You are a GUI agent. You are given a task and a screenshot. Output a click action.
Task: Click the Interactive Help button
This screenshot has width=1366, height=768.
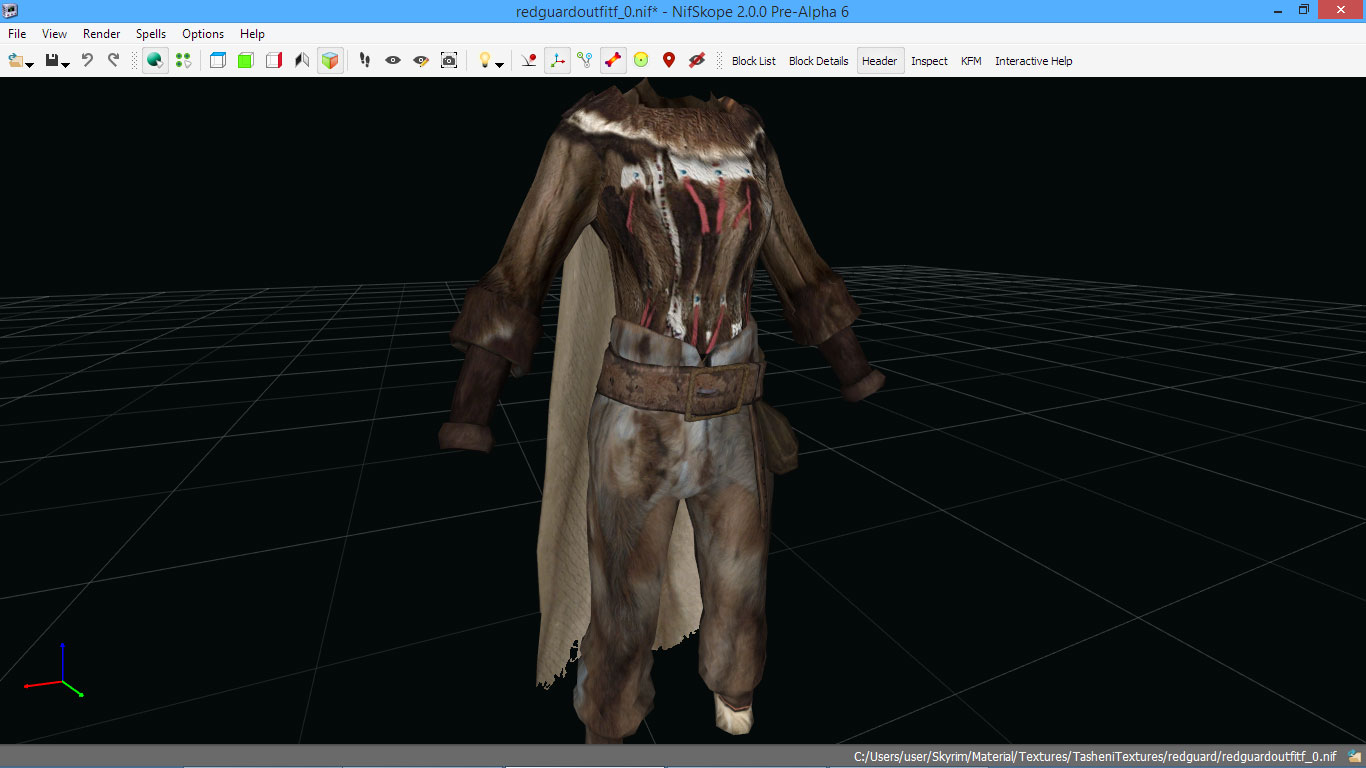click(x=1033, y=61)
